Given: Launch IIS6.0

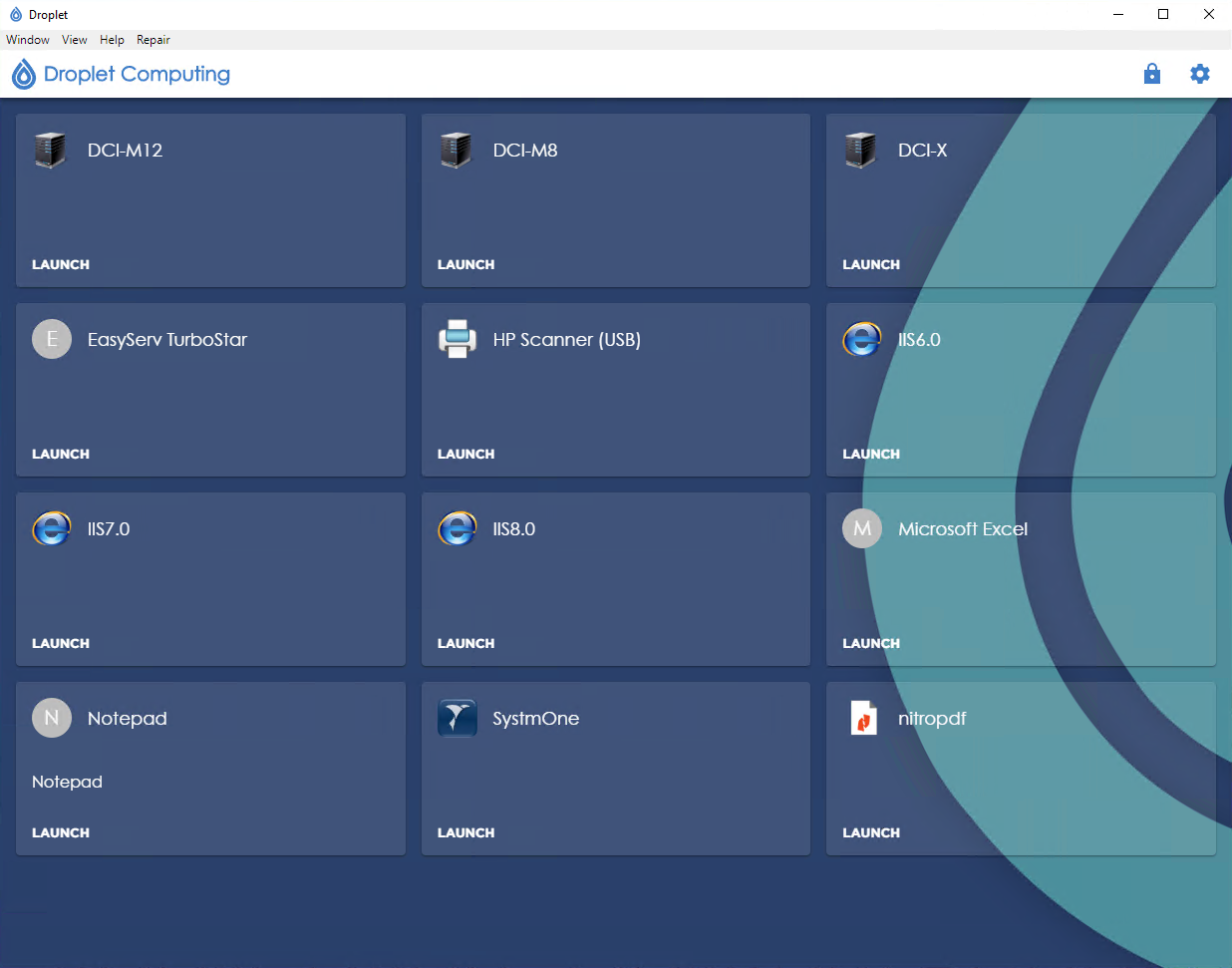Looking at the screenshot, I should coord(871,454).
